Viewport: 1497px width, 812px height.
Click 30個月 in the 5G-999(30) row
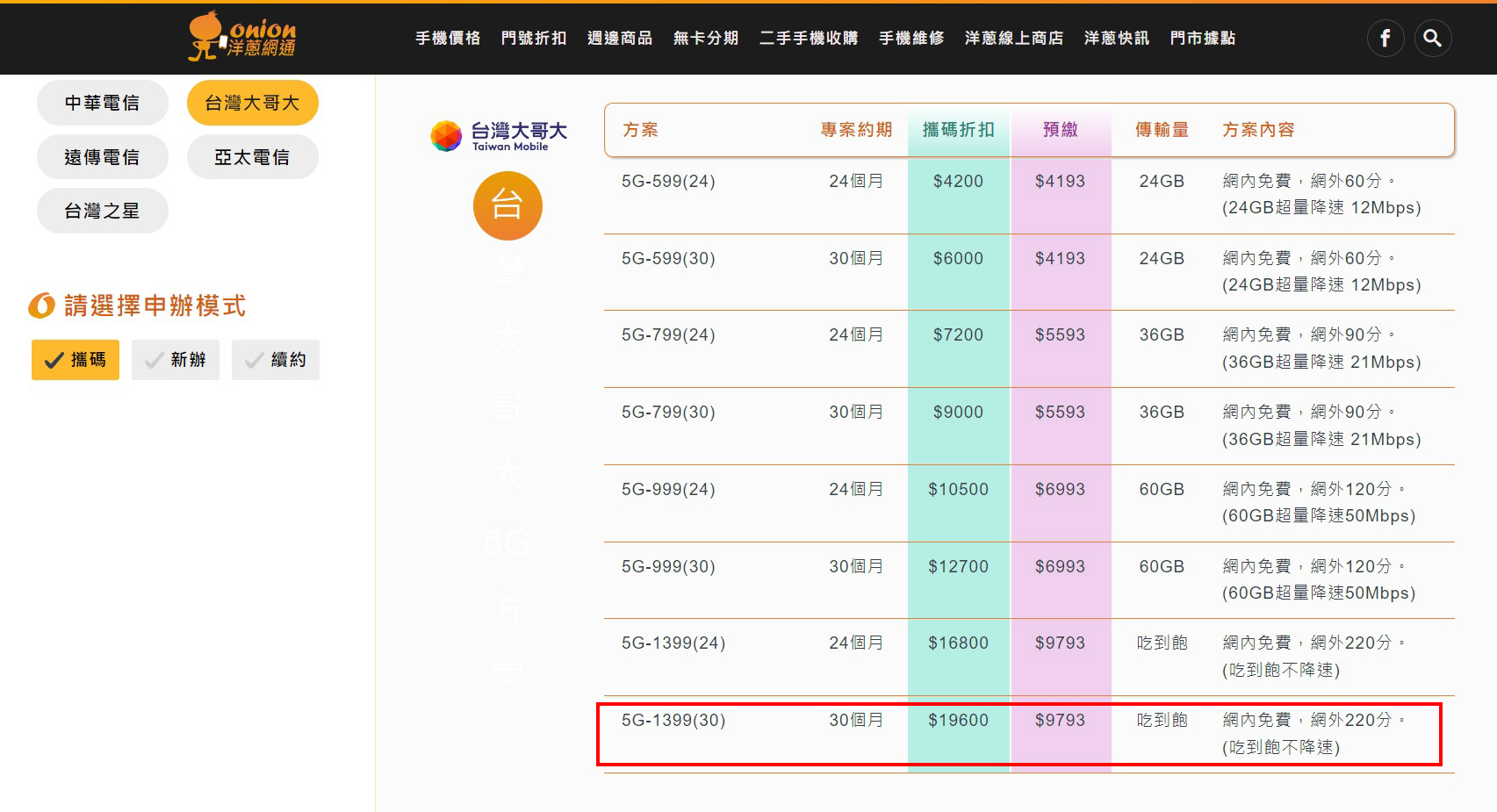click(x=856, y=566)
